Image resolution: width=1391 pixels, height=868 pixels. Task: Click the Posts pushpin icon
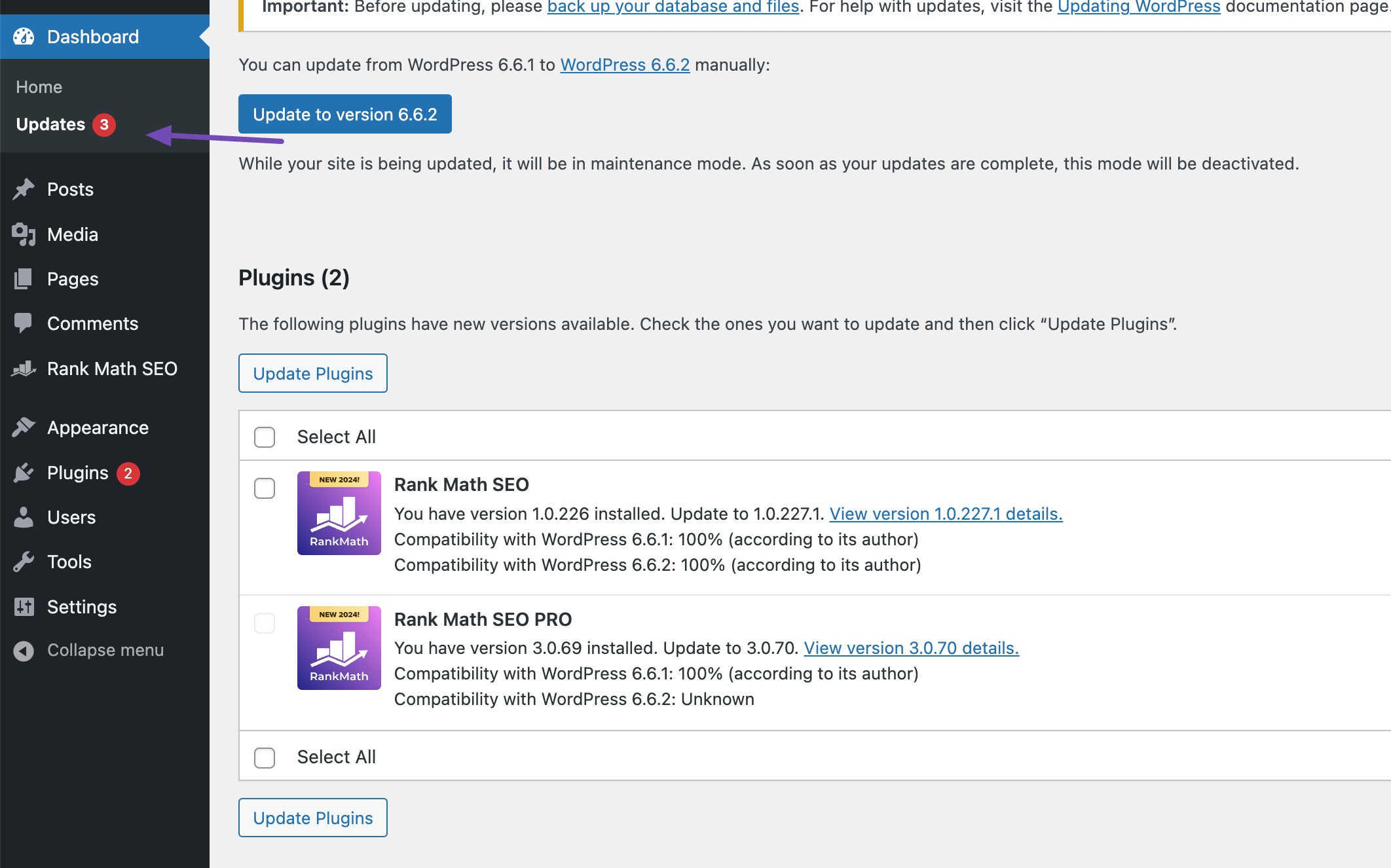[24, 189]
